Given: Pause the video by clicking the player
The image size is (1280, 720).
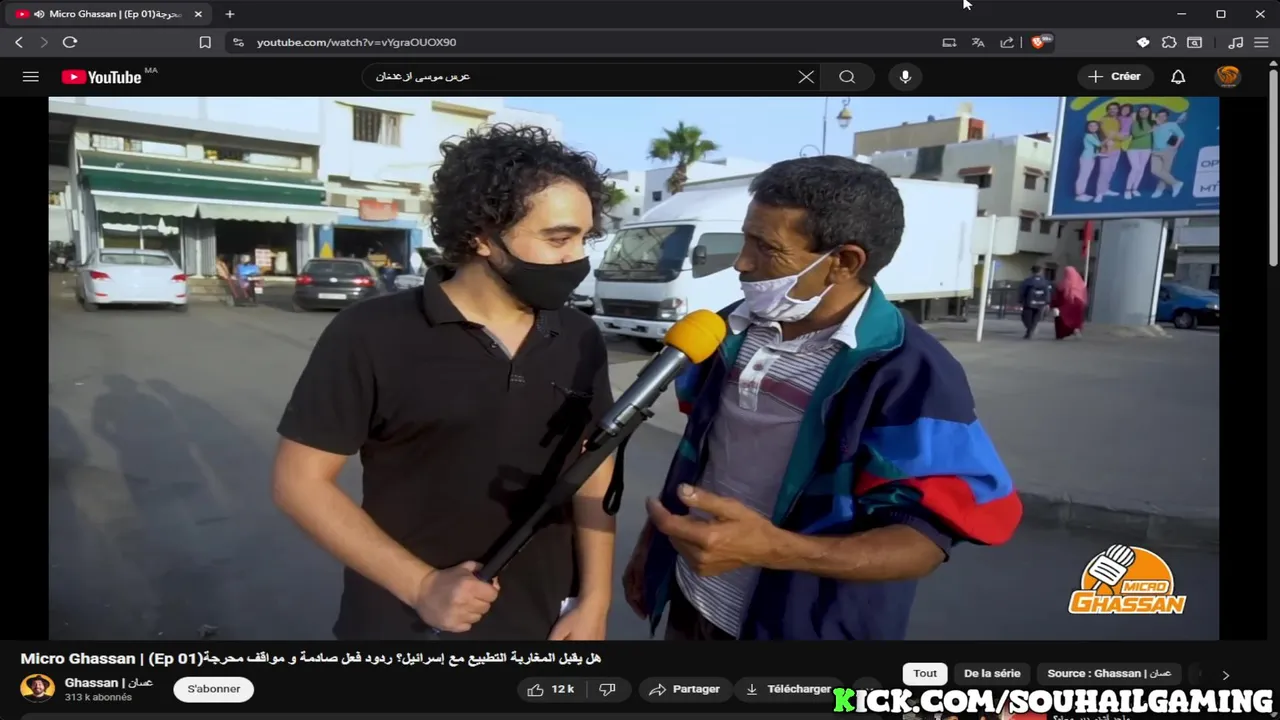Looking at the screenshot, I should pos(634,368).
